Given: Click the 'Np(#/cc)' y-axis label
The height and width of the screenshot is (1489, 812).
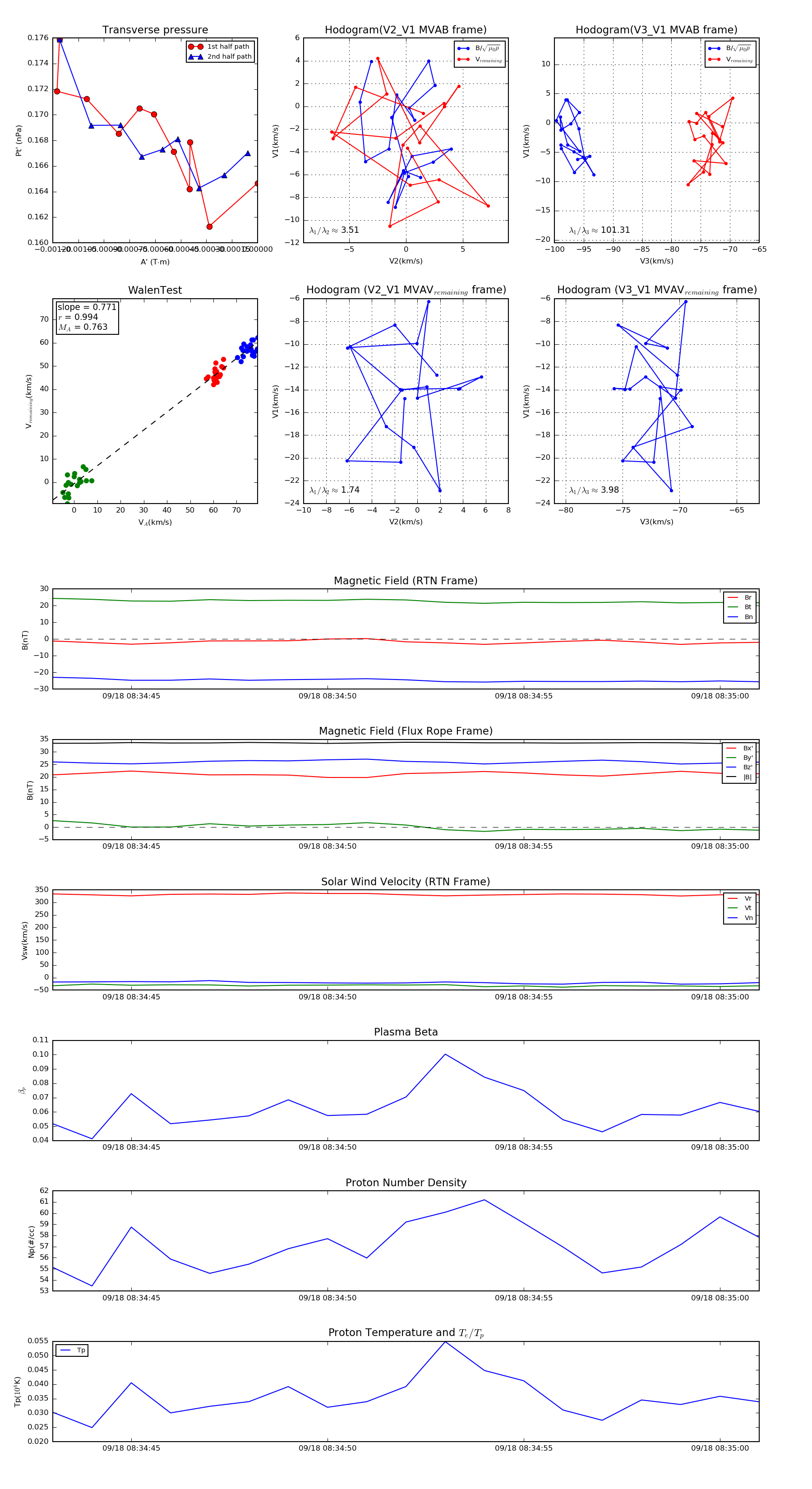Looking at the screenshot, I should [31, 1242].
